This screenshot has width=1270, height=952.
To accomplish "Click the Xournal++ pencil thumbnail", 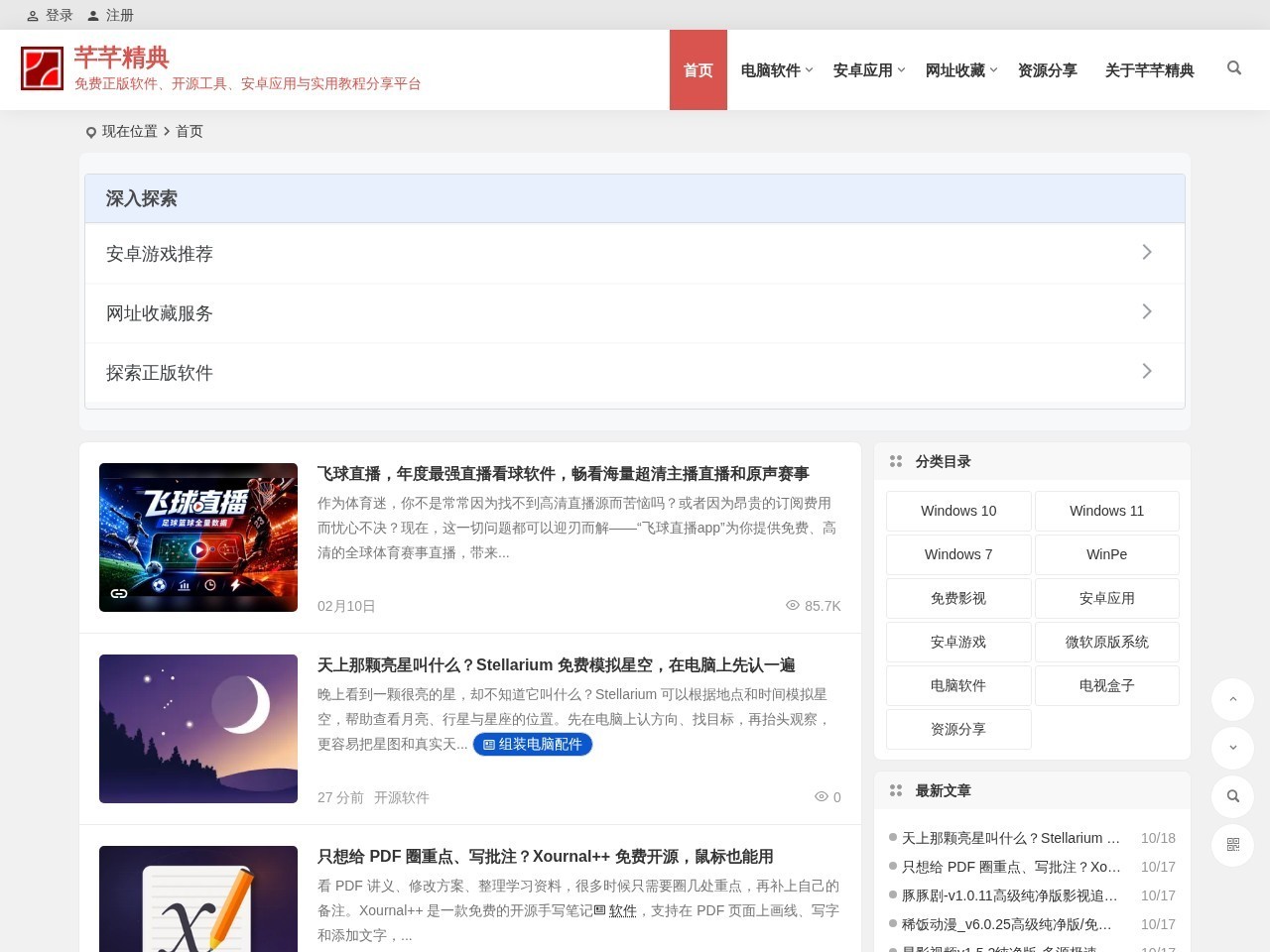I will click(x=198, y=898).
